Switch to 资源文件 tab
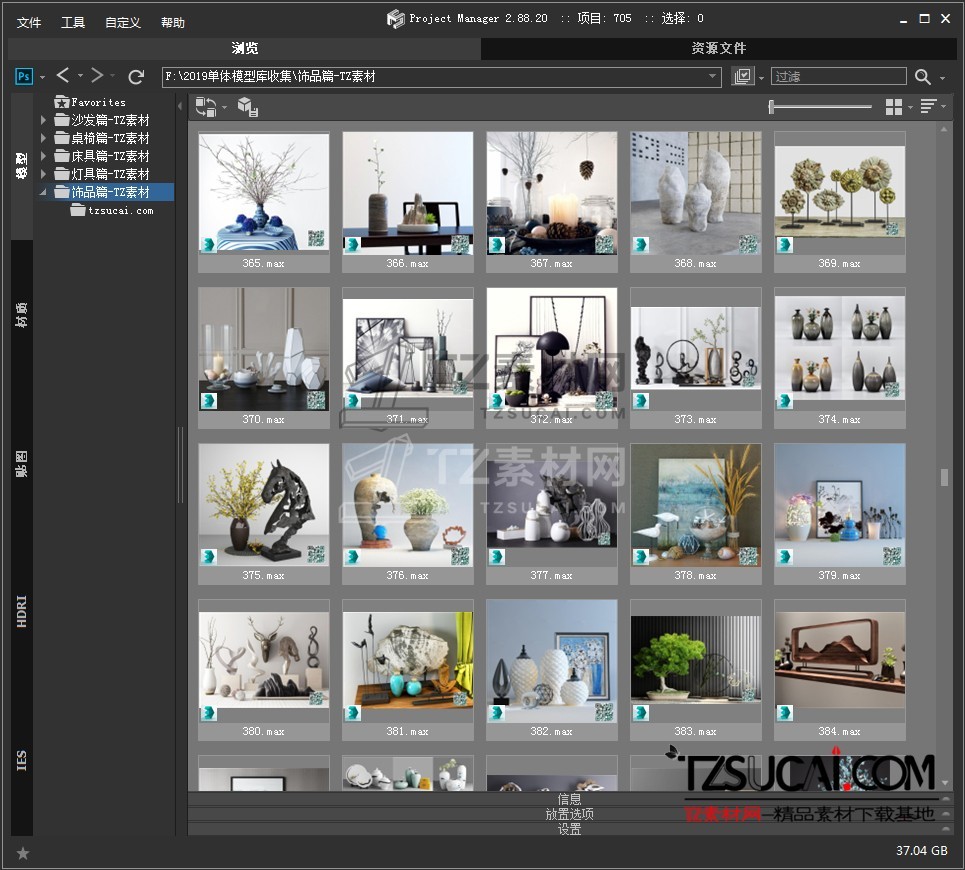The width and height of the screenshot is (965, 870). click(x=718, y=48)
